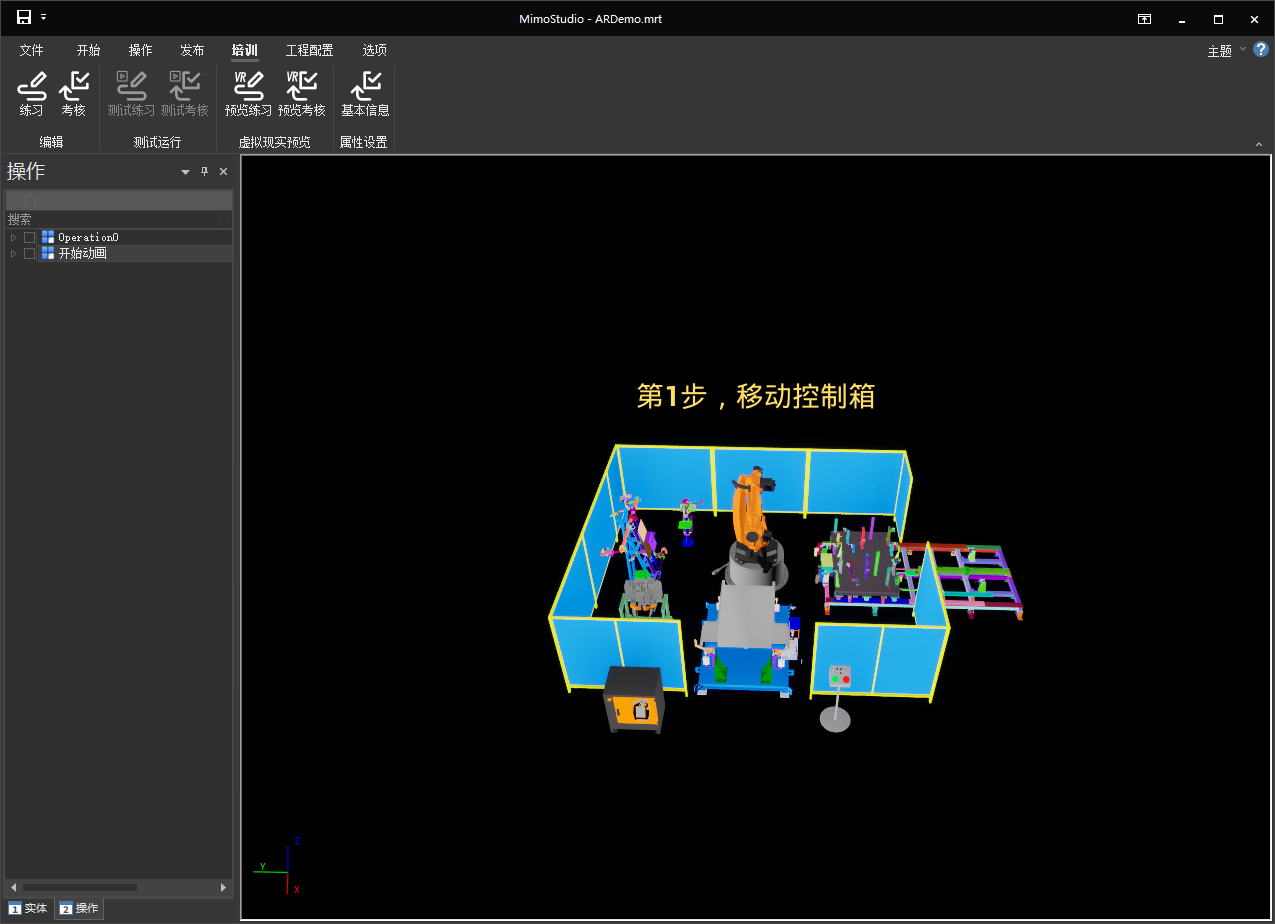Click the save disk icon
Viewport: 1275px width, 924px height.
[x=24, y=18]
